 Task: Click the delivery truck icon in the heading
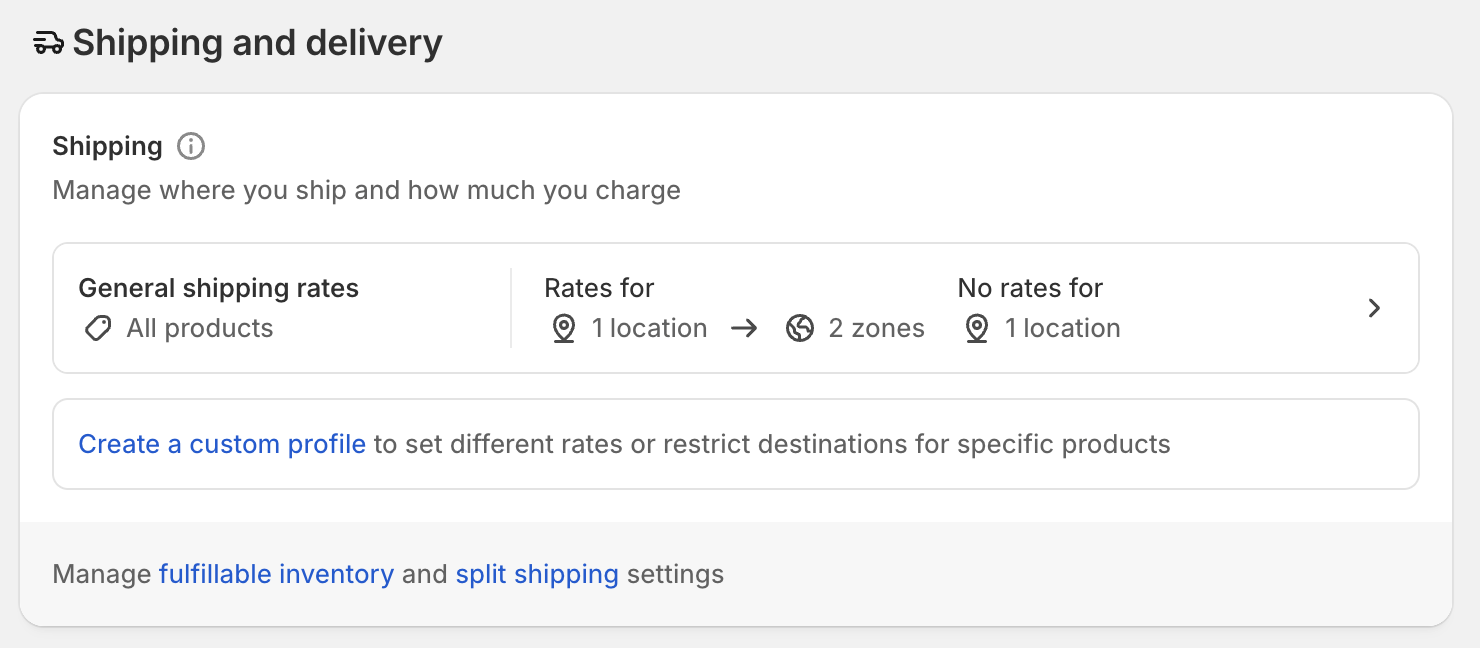tap(48, 43)
